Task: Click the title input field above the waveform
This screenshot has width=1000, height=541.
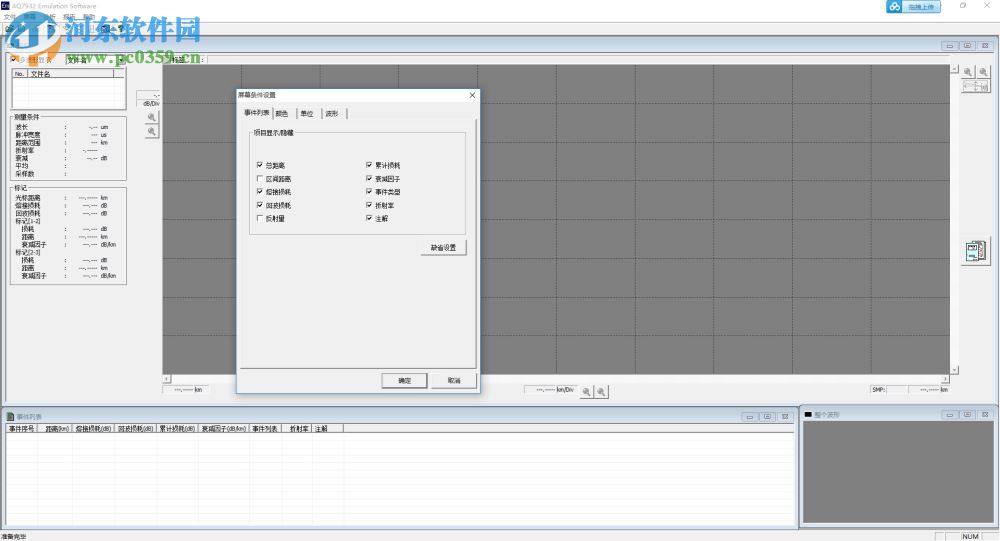Action: click(x=578, y=59)
